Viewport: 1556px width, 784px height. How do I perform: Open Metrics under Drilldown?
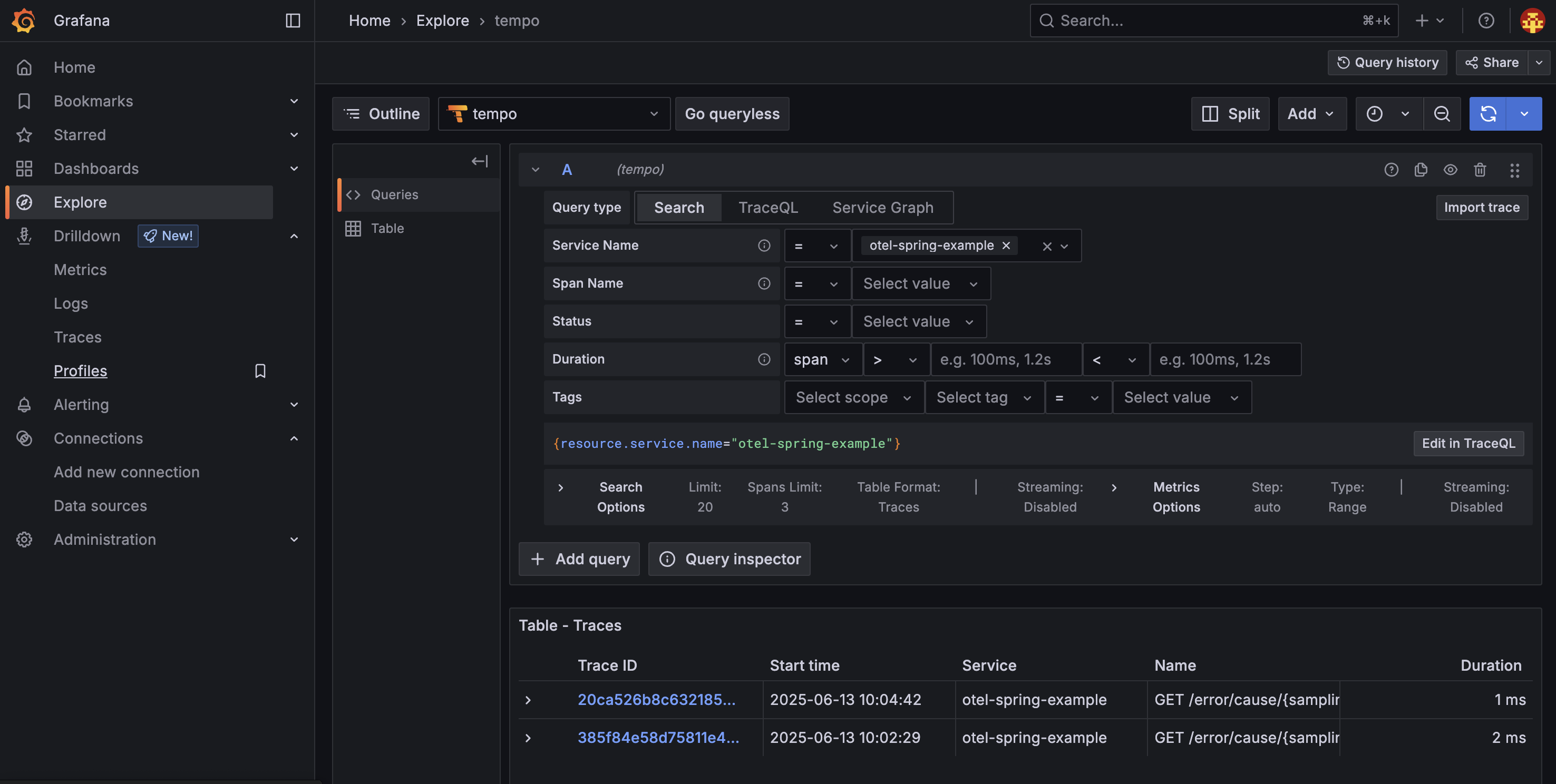(80, 270)
